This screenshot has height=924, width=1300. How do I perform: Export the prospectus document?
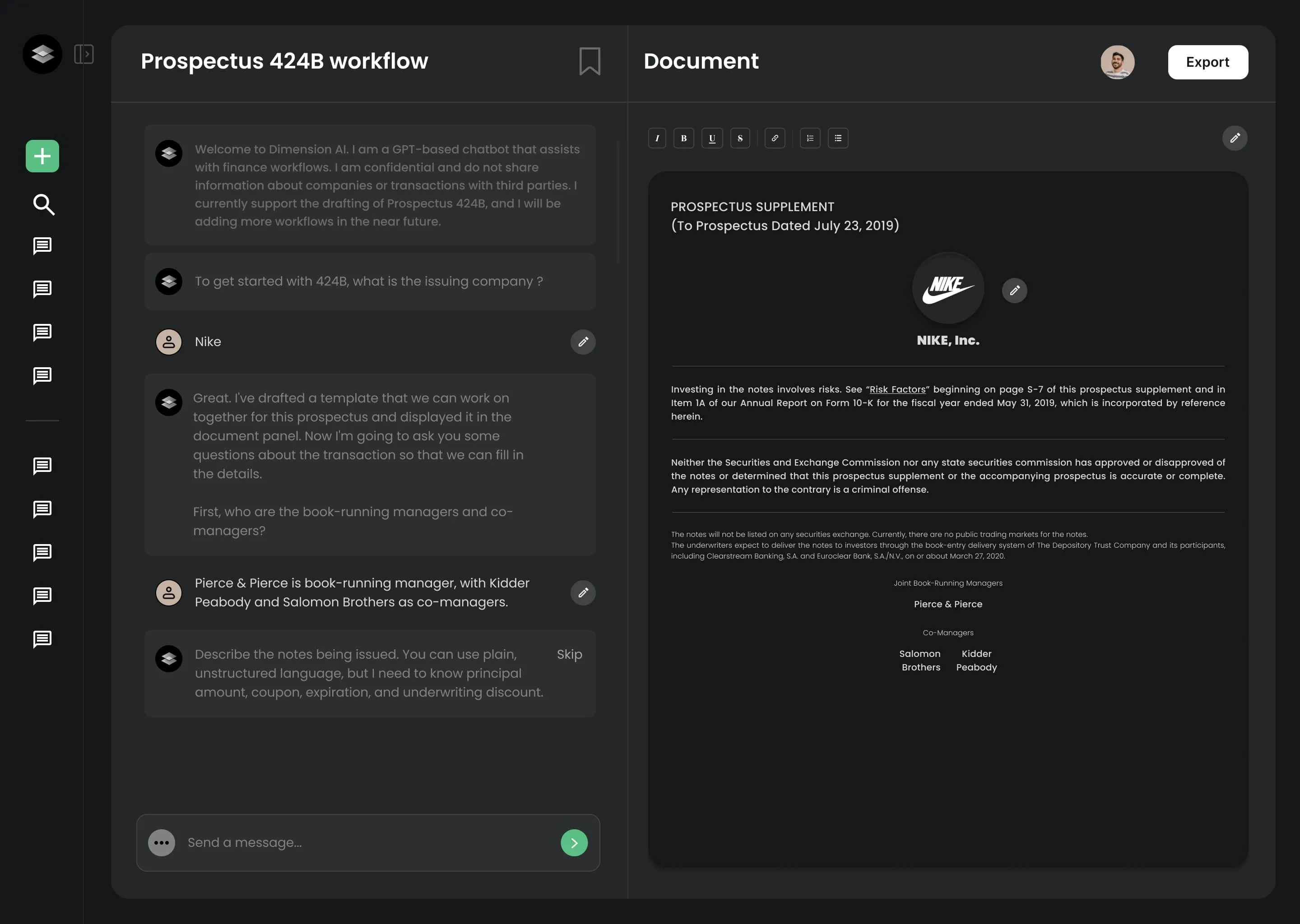coord(1207,62)
